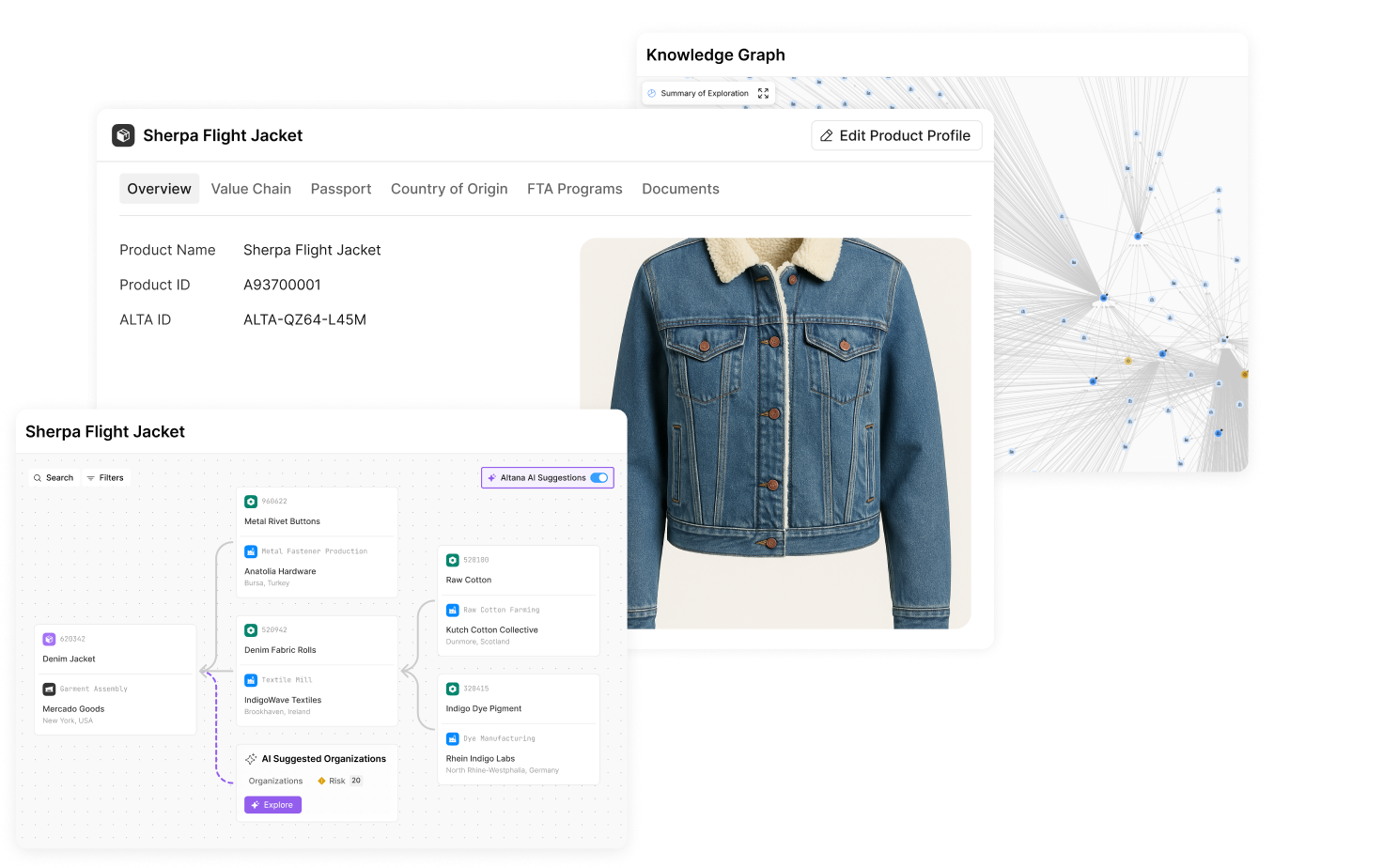Click the green product icon beside 520942

click(251, 630)
